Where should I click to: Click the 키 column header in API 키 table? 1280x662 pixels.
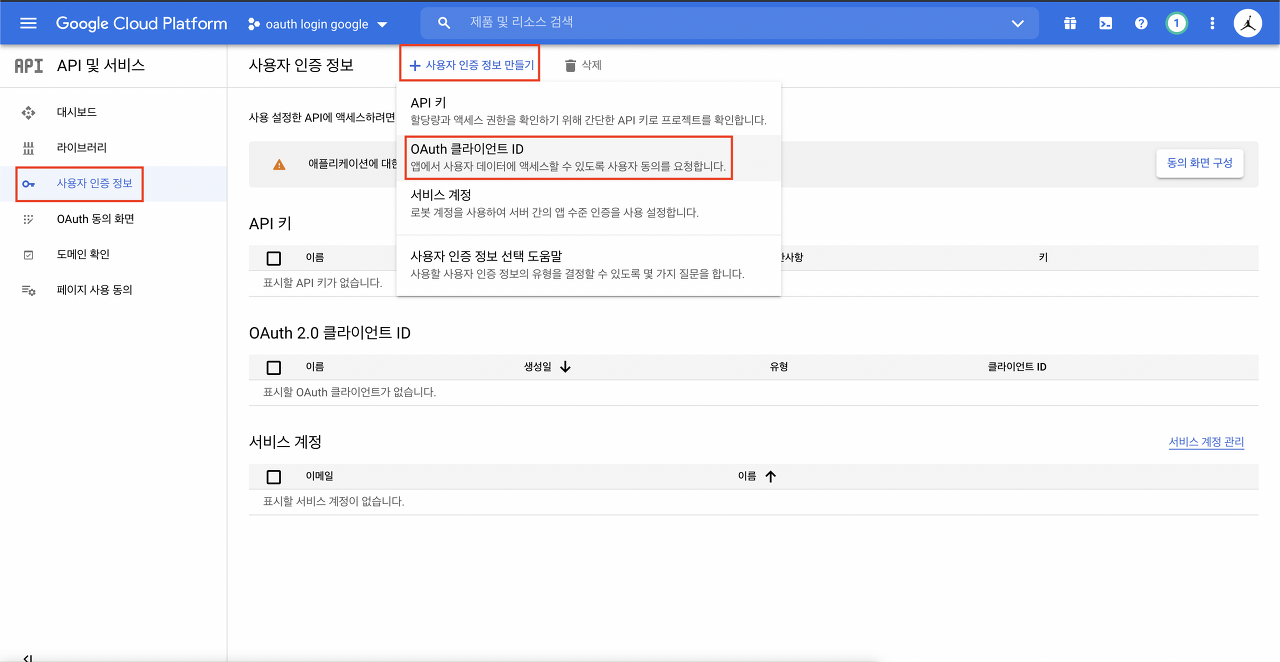click(x=1043, y=258)
